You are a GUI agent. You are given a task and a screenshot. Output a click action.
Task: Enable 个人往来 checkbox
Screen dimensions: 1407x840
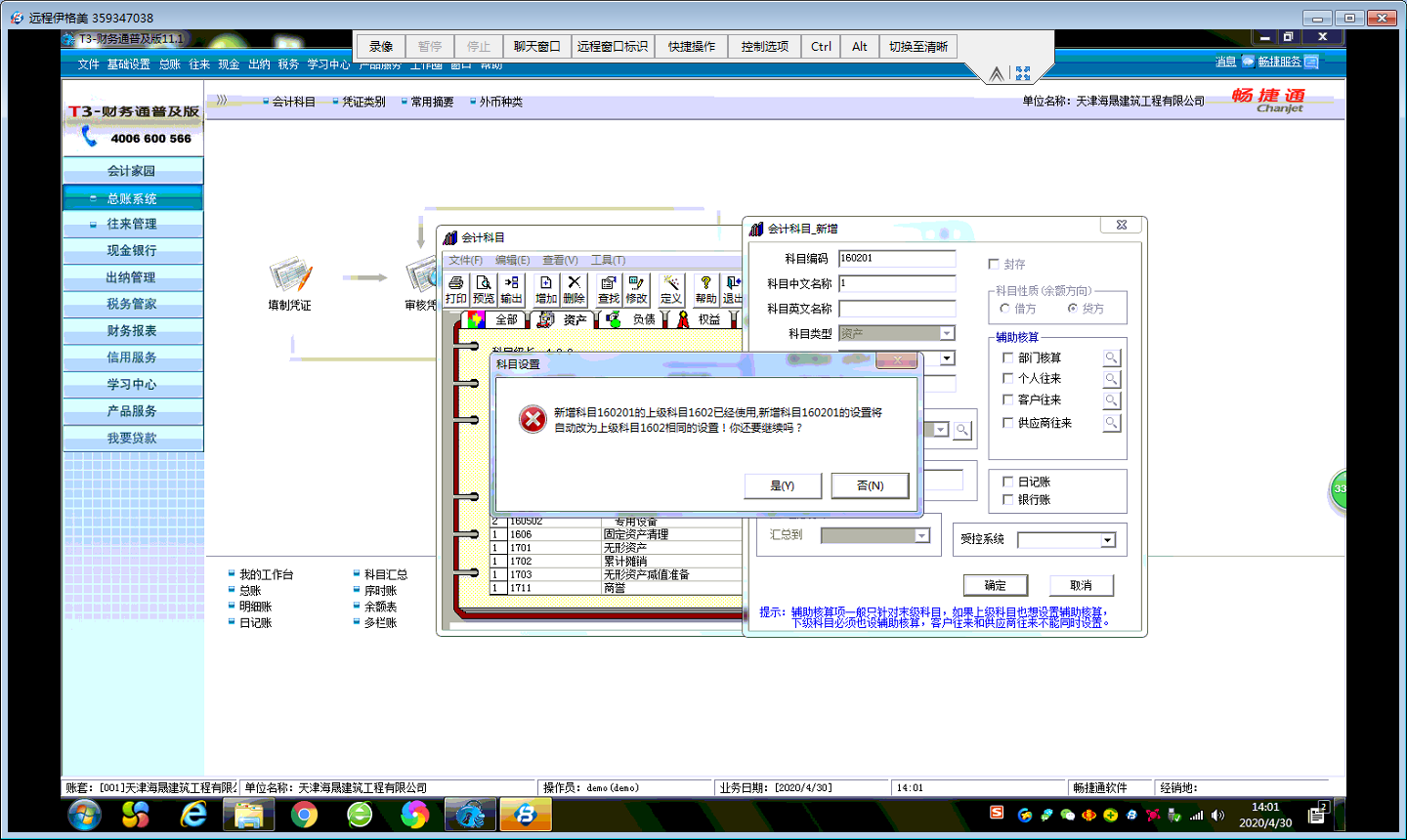tap(1008, 378)
